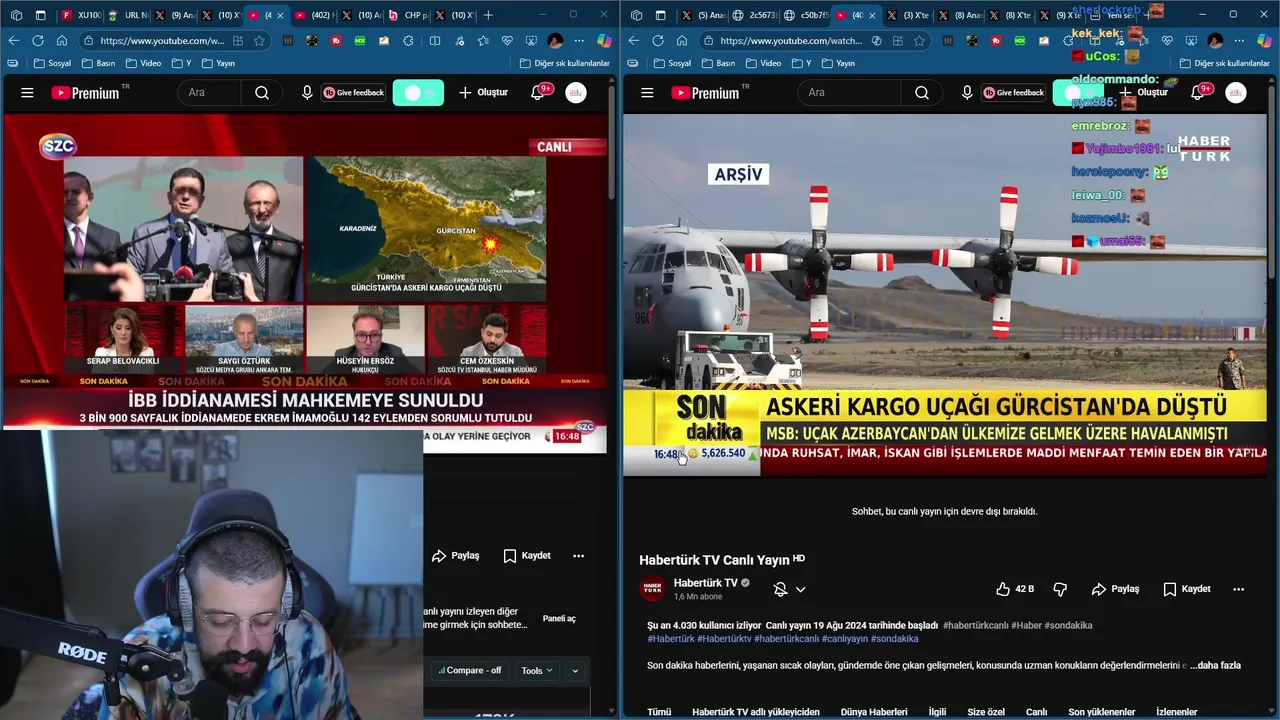Toggle the teal switch in right YouTube header

[1078, 93]
